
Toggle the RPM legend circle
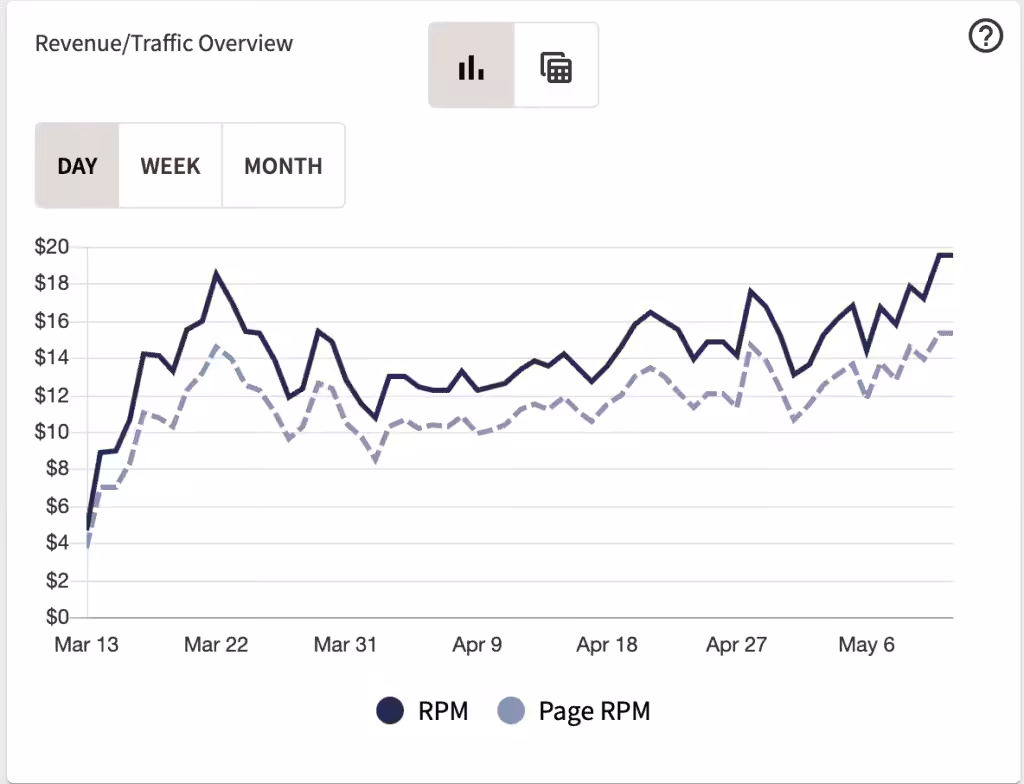tap(391, 710)
